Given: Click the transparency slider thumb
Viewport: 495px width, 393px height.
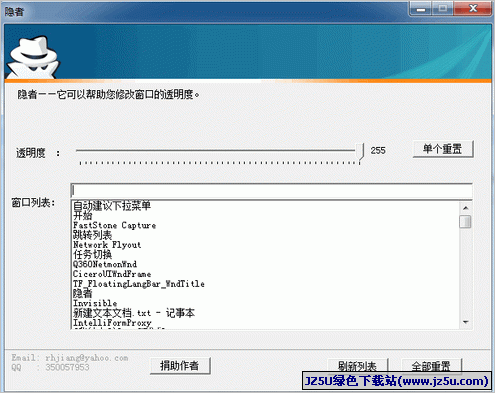Looking at the screenshot, I should (360, 152).
